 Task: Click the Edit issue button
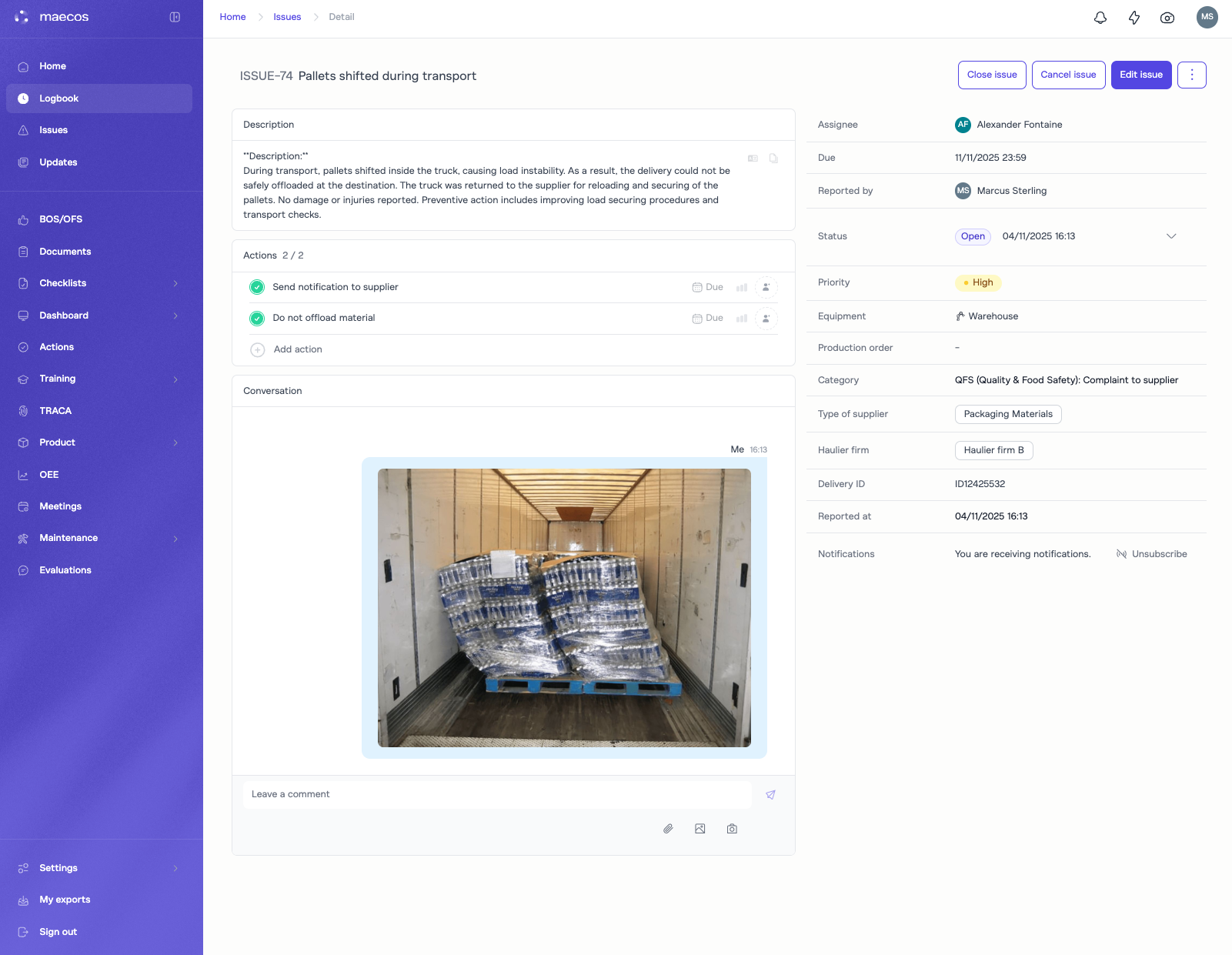1140,75
